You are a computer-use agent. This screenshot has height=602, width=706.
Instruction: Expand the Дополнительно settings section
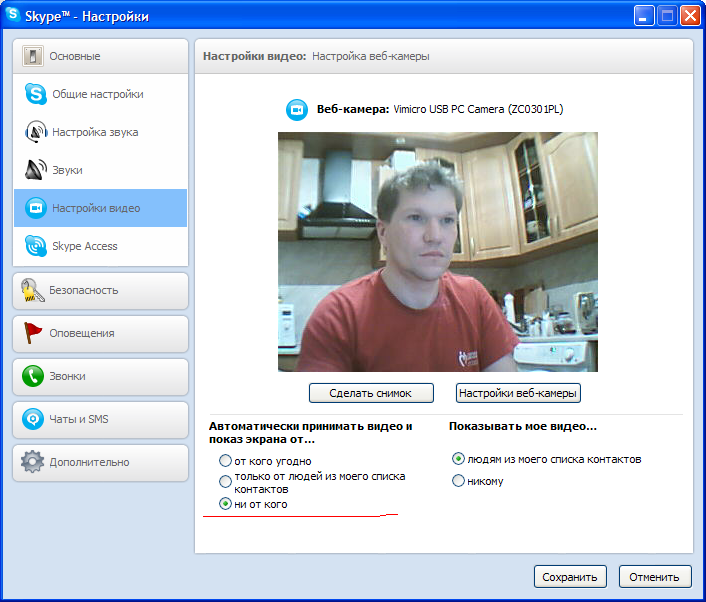[x=100, y=462]
